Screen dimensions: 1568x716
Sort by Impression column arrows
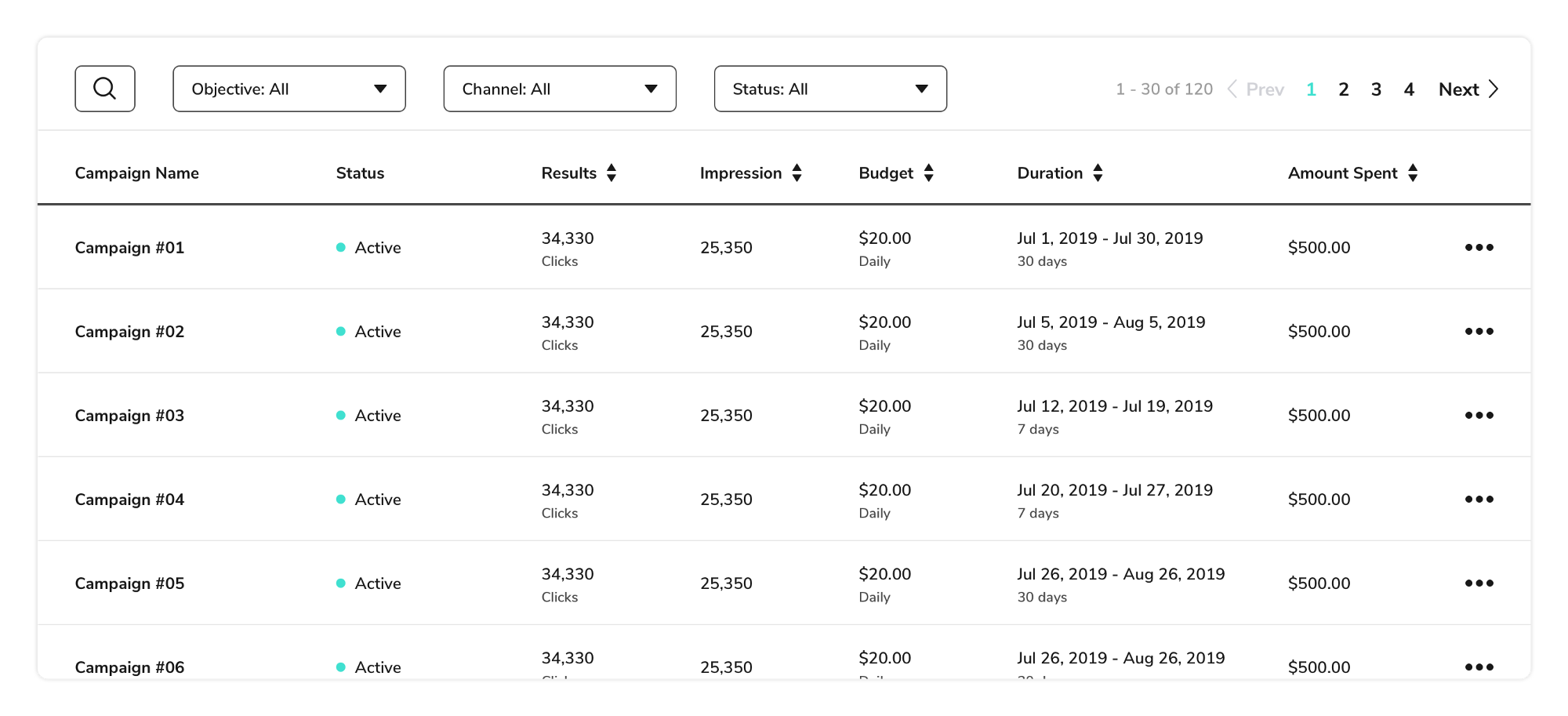[797, 173]
